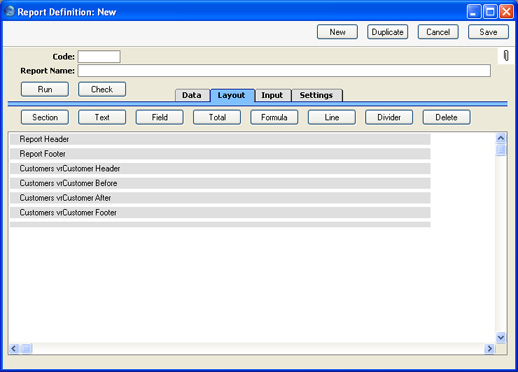Minimize the Report Definition window
This screenshot has width=518, height=372.
(474, 12)
